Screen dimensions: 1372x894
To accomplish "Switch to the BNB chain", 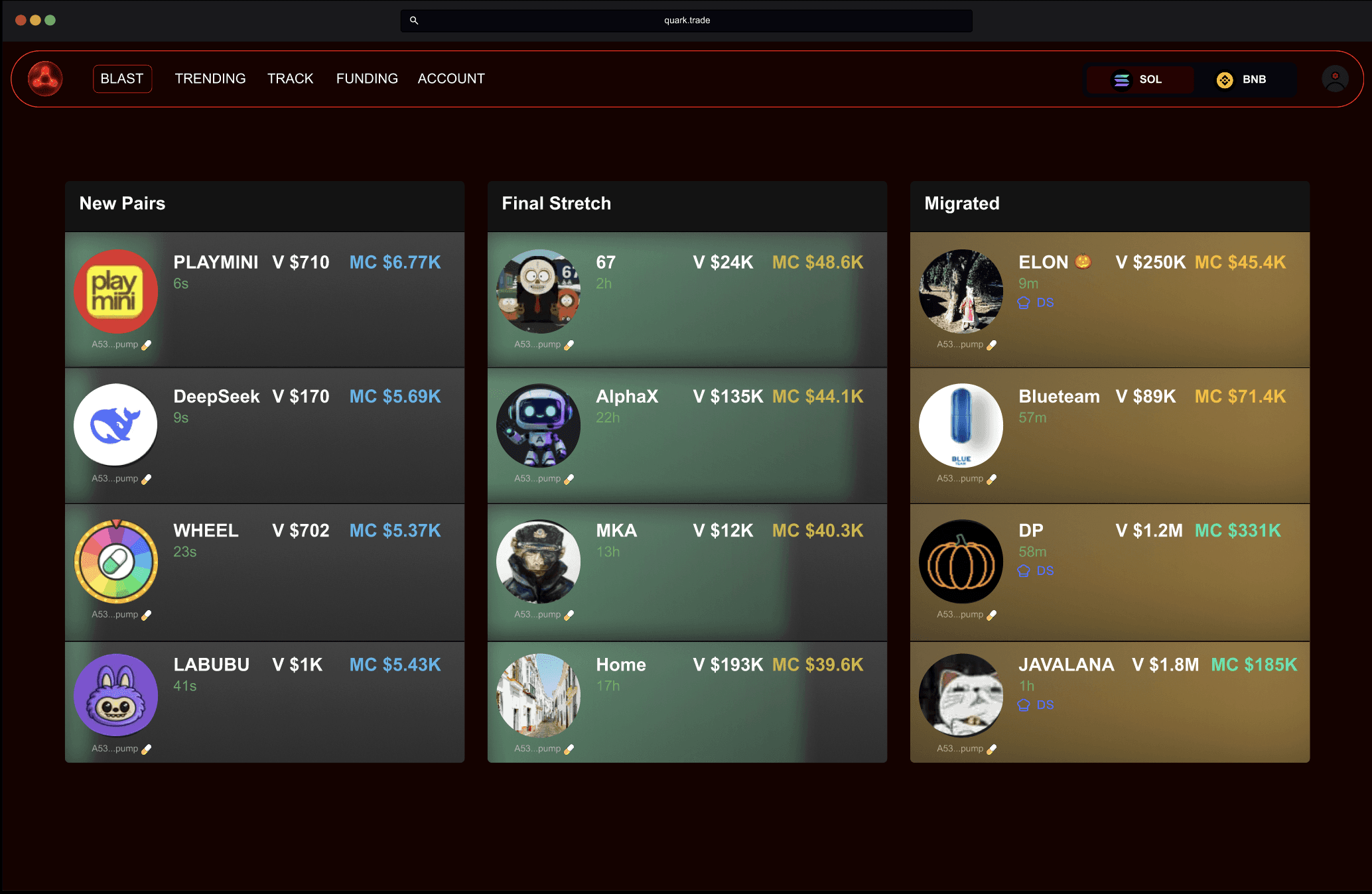I will (1242, 80).
